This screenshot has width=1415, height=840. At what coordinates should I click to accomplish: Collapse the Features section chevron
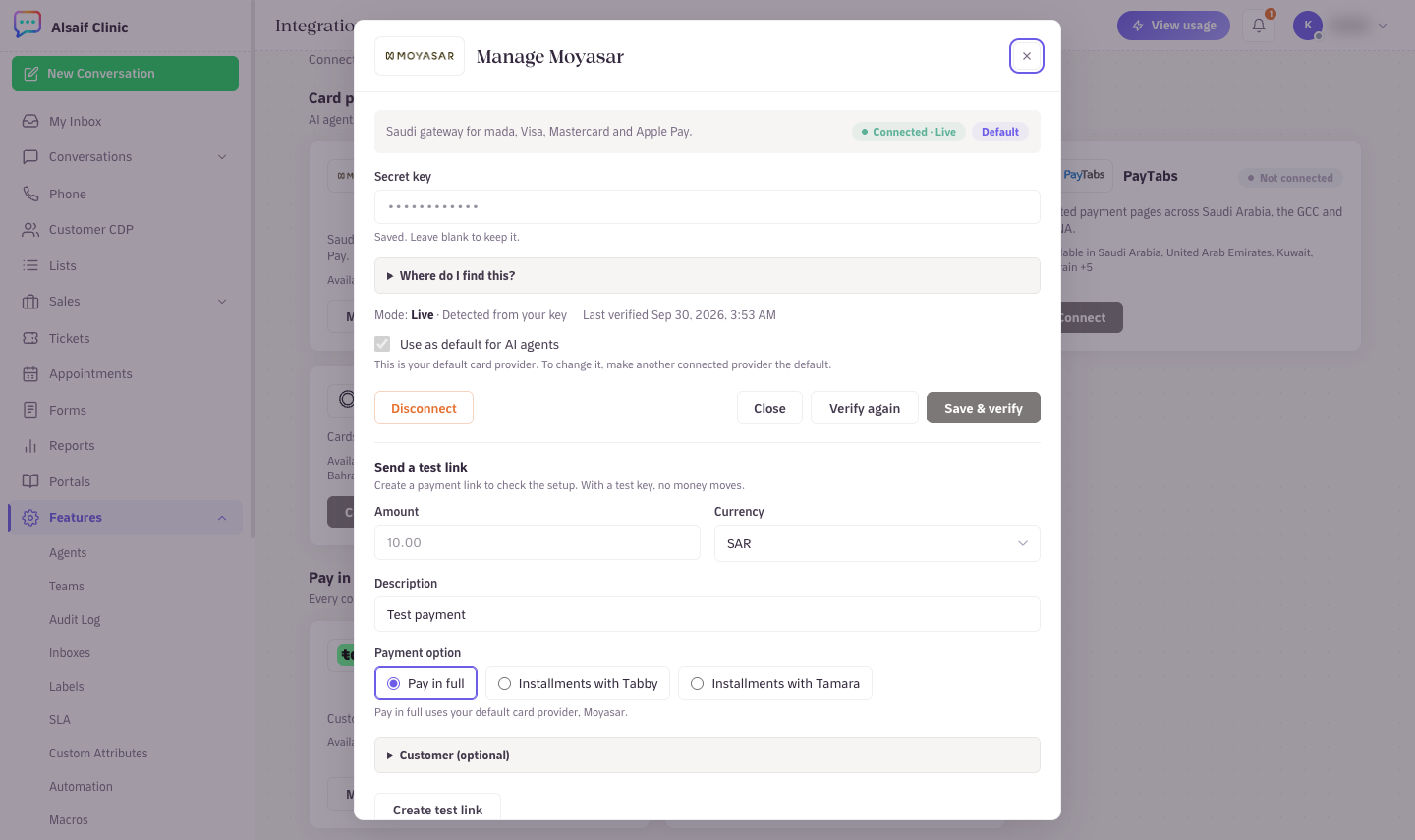[x=222, y=517]
